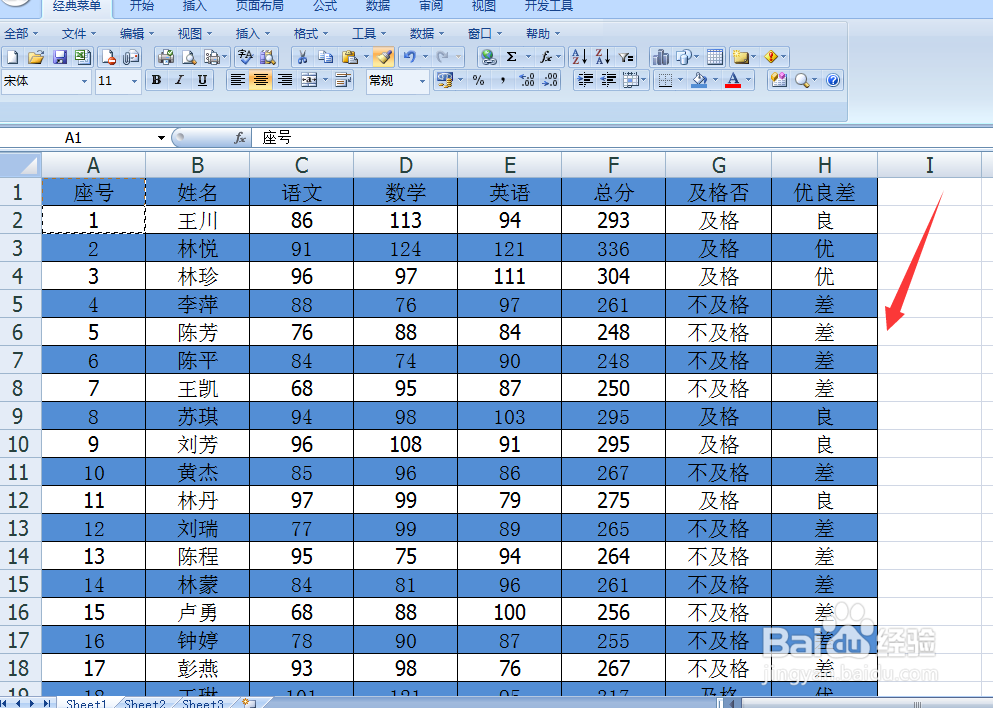
Task: Open a file with the folder icon
Action: coord(35,58)
